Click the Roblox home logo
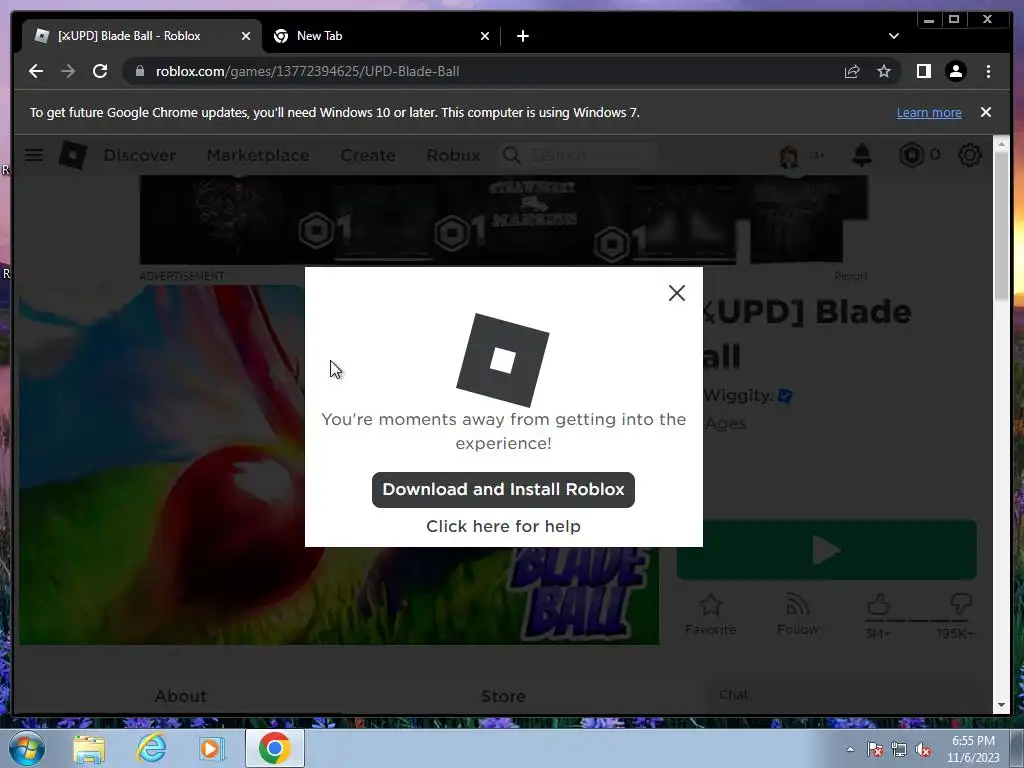This screenshot has height=768, width=1024. [72, 155]
